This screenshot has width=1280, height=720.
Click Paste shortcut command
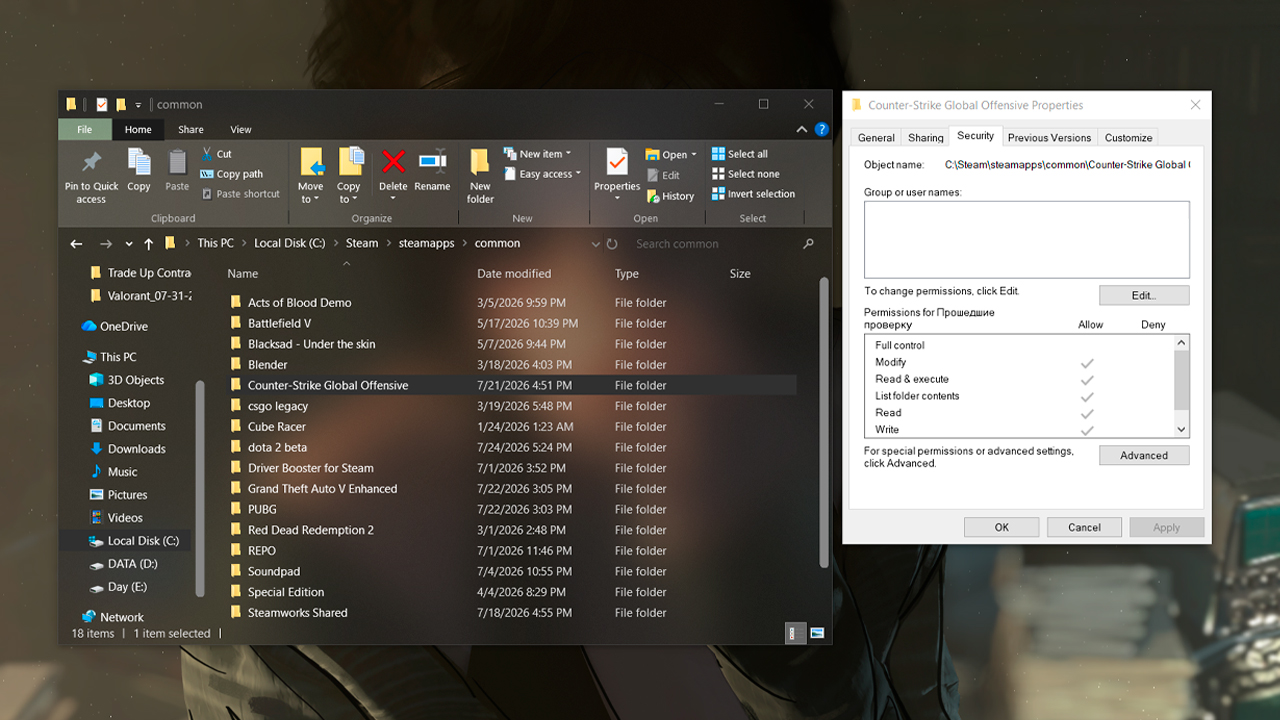[x=240, y=194]
